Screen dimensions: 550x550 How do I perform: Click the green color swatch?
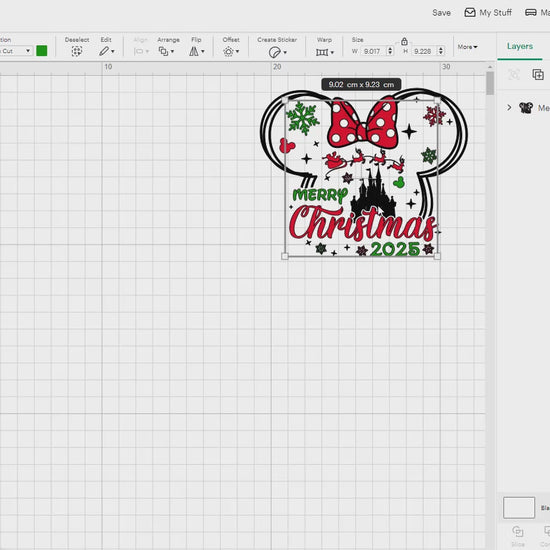(x=42, y=51)
